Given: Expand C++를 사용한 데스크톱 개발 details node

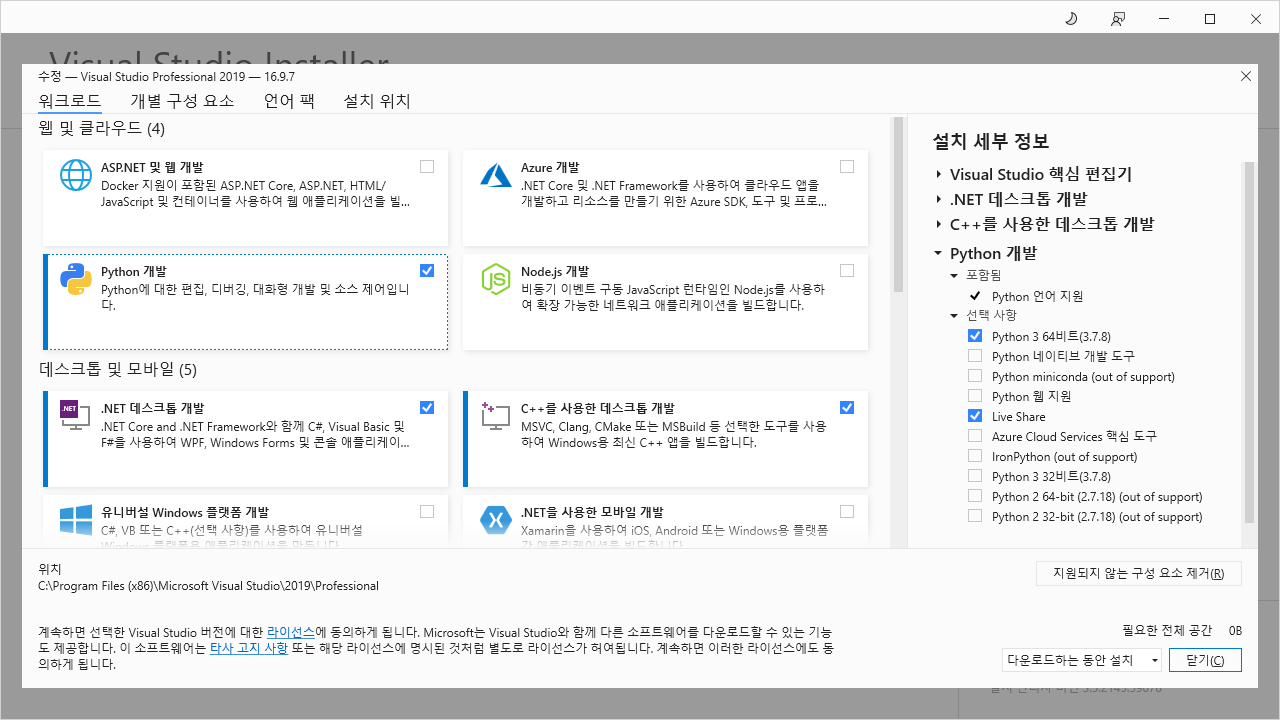Looking at the screenshot, I should pyautogui.click(x=939, y=225).
